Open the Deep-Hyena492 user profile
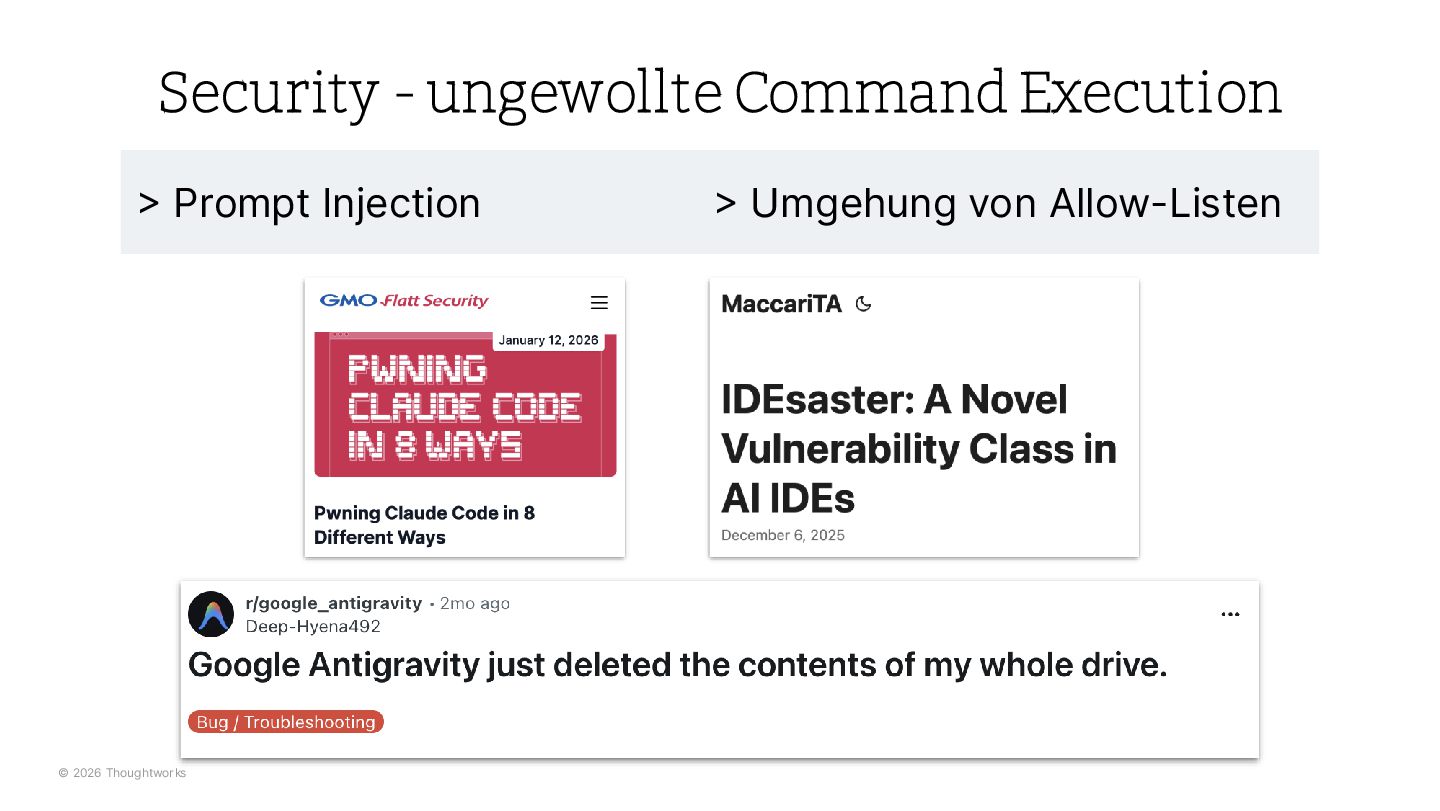Image resolution: width=1440 pixels, height=811 pixels. [313, 627]
